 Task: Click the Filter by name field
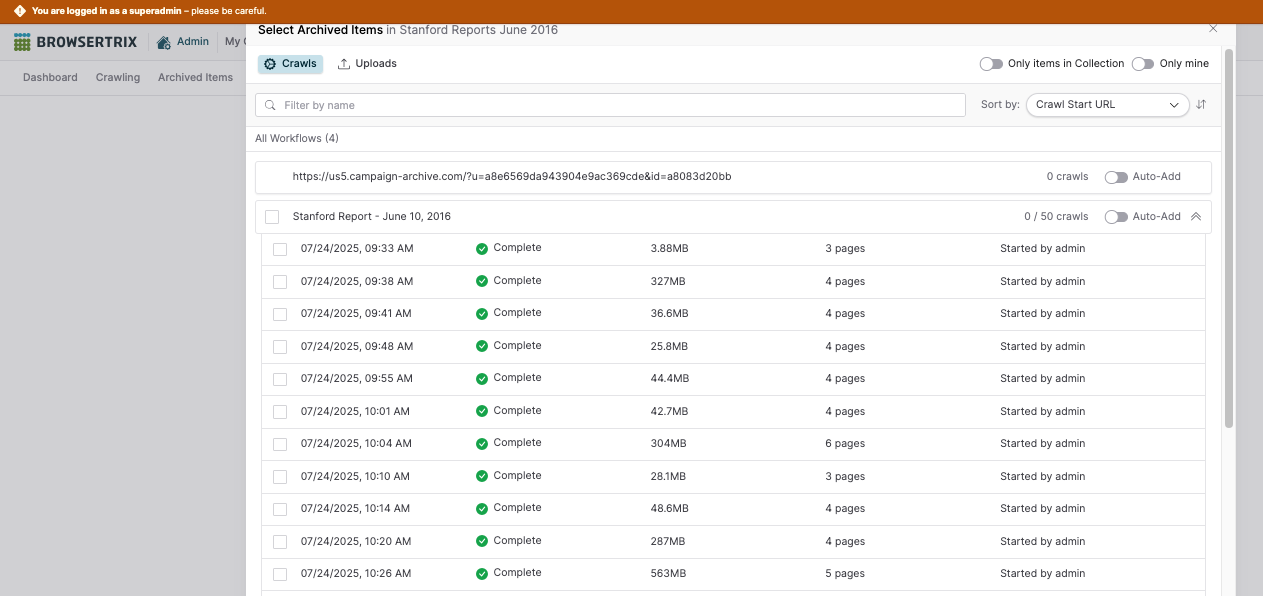pos(610,105)
